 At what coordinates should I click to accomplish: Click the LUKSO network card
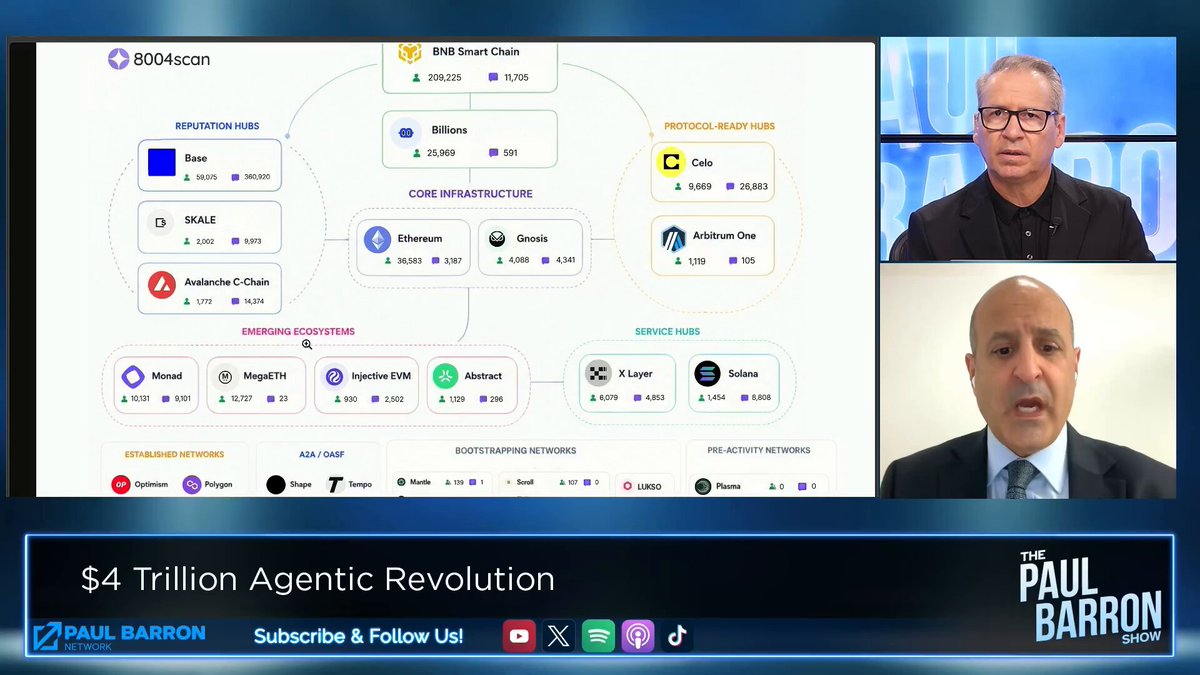[x=644, y=485]
